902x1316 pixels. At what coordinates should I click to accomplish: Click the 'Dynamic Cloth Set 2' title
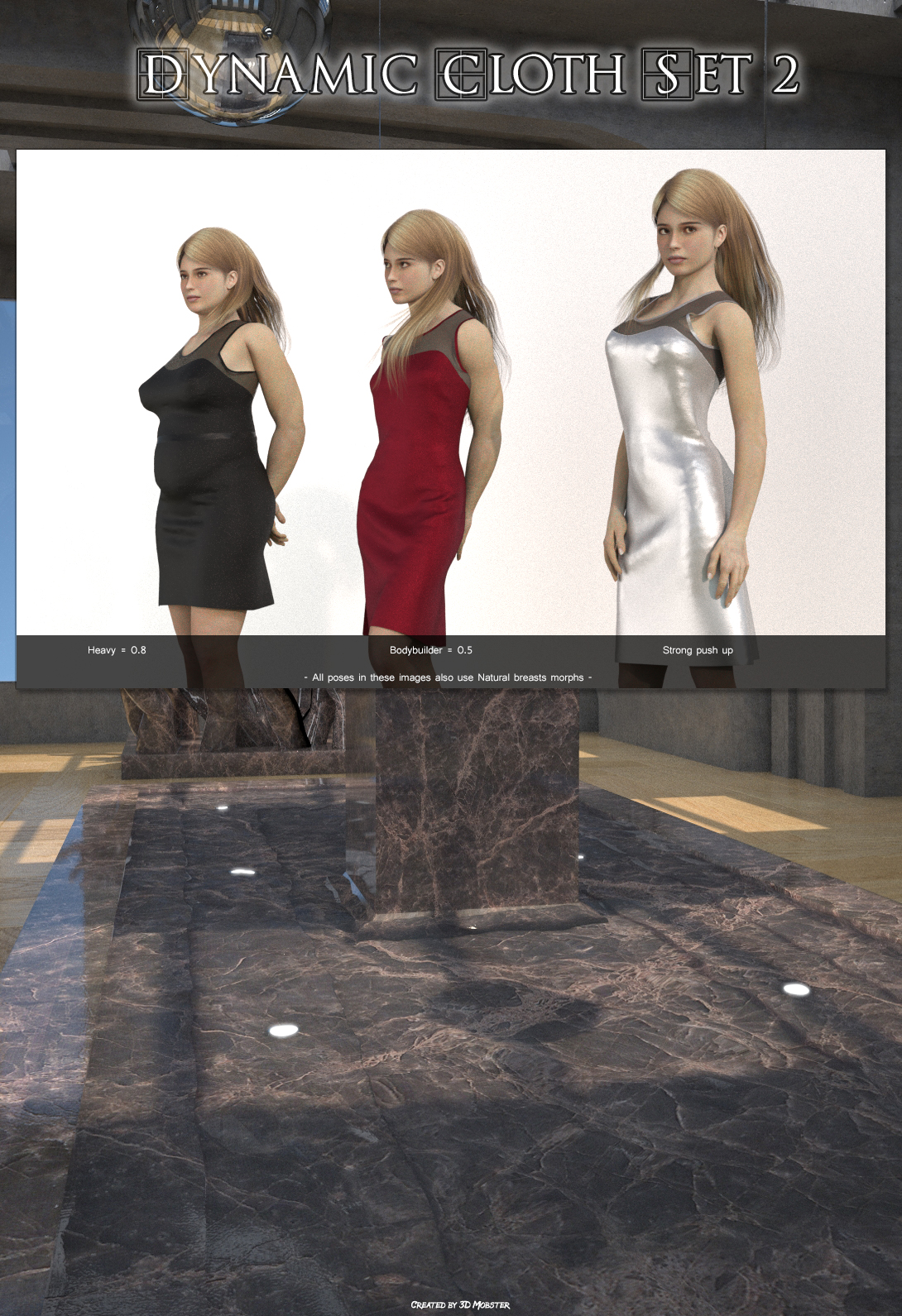(x=468, y=74)
